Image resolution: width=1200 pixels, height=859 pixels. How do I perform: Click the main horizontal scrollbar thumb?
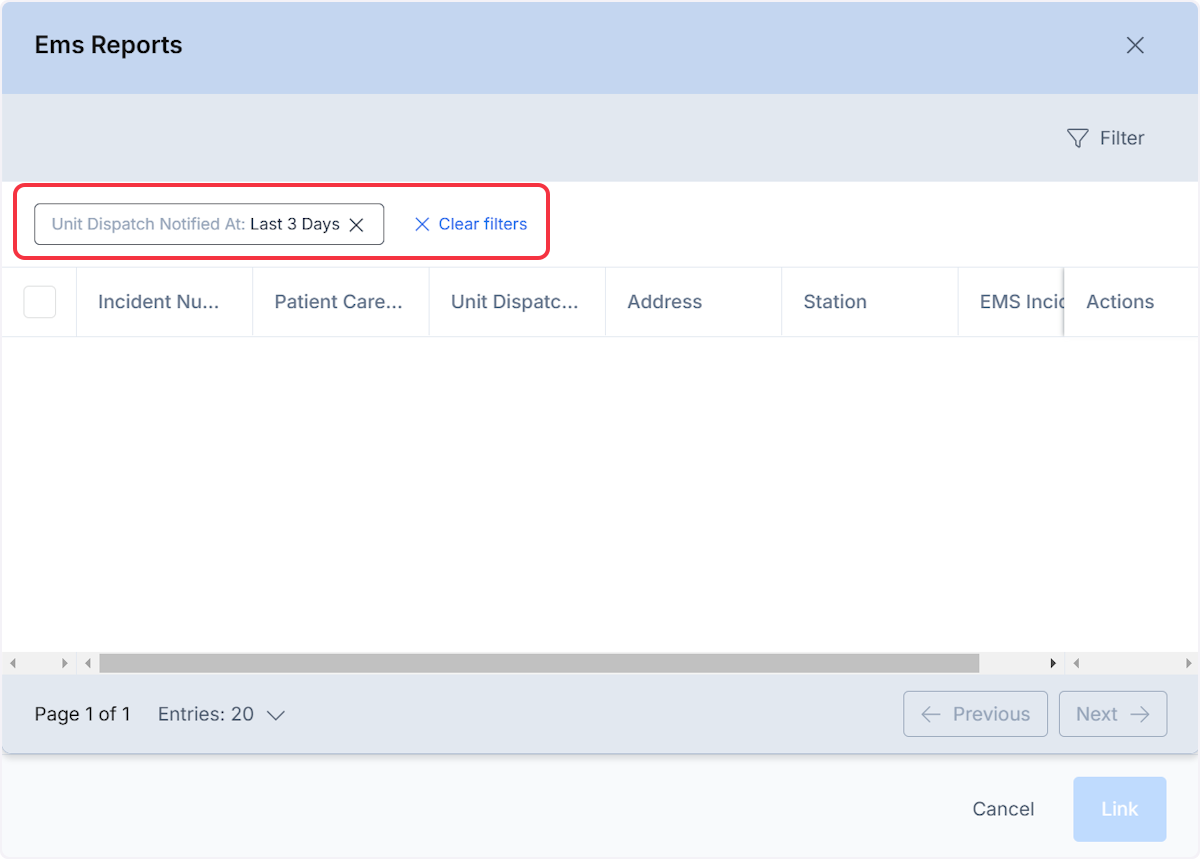[x=539, y=663]
